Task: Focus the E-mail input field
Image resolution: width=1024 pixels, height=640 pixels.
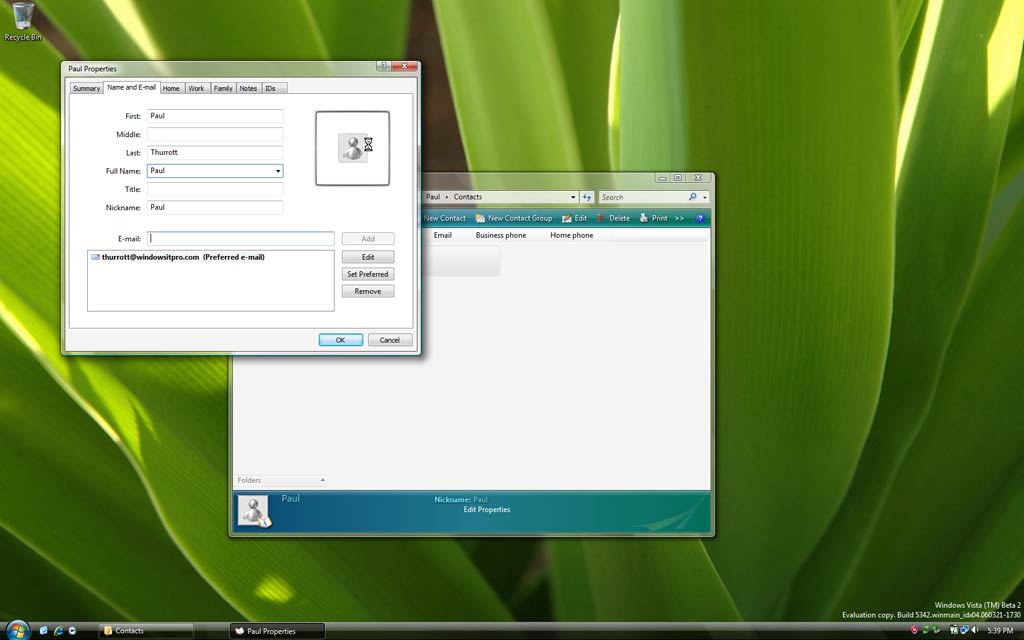Action: tap(241, 238)
